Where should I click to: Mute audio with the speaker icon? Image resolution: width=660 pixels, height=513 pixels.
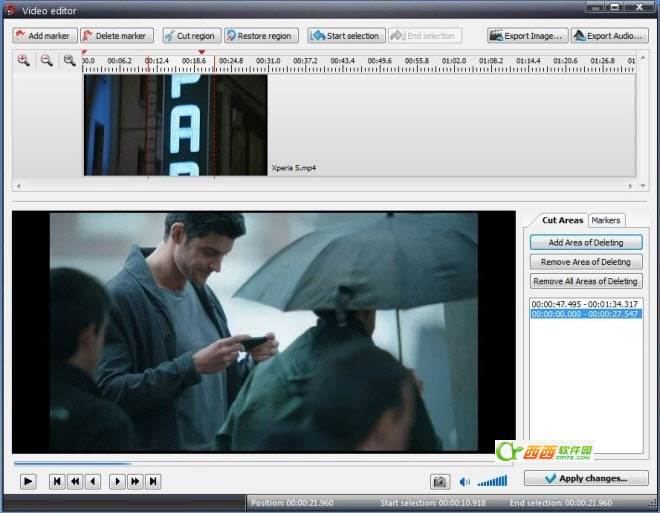click(x=465, y=482)
